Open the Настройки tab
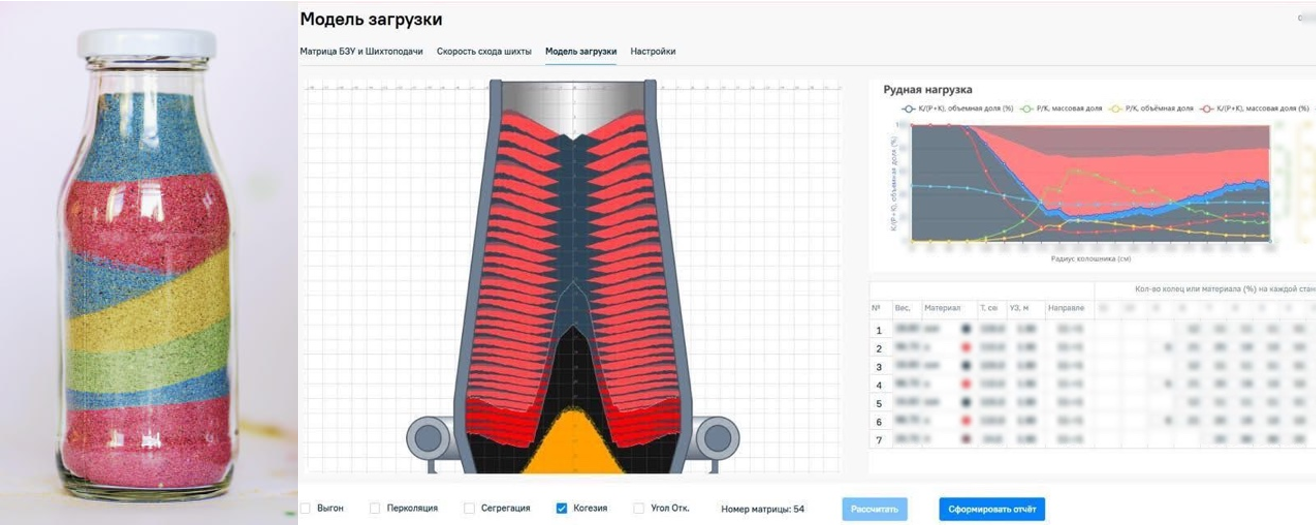1316x527 pixels. coord(652,51)
